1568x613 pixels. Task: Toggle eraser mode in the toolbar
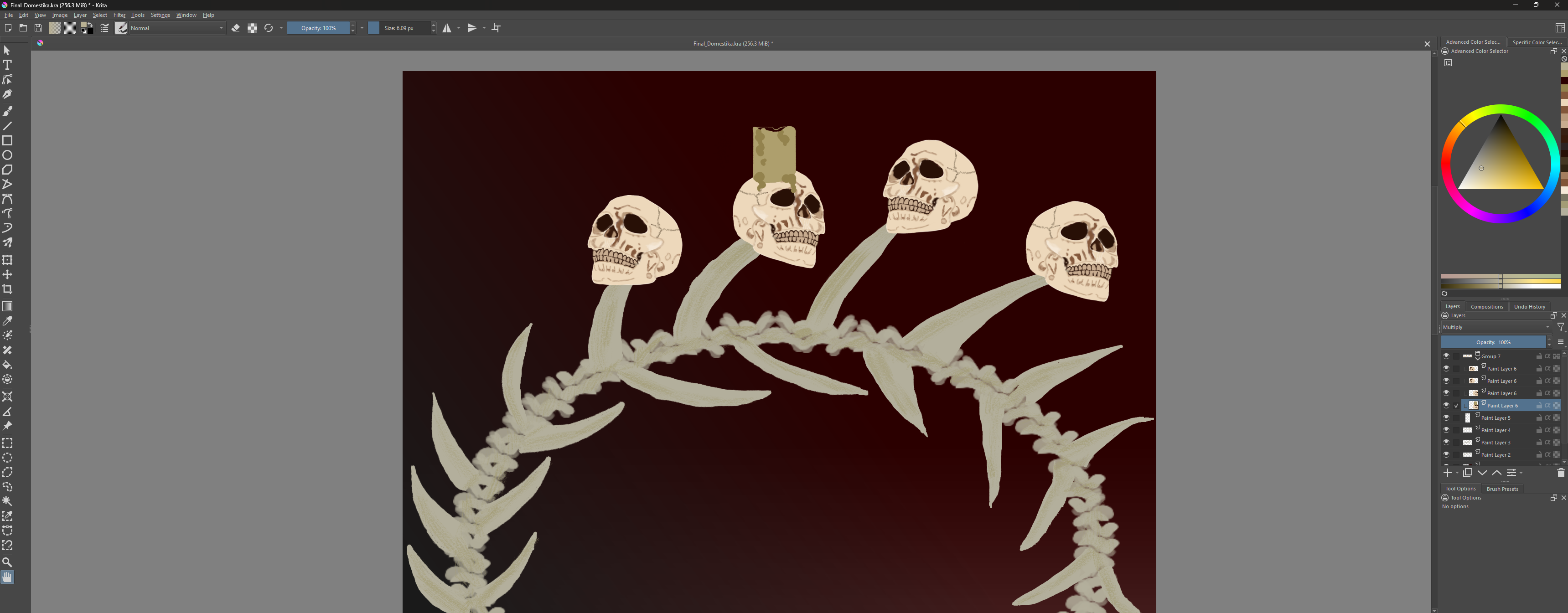[236, 28]
